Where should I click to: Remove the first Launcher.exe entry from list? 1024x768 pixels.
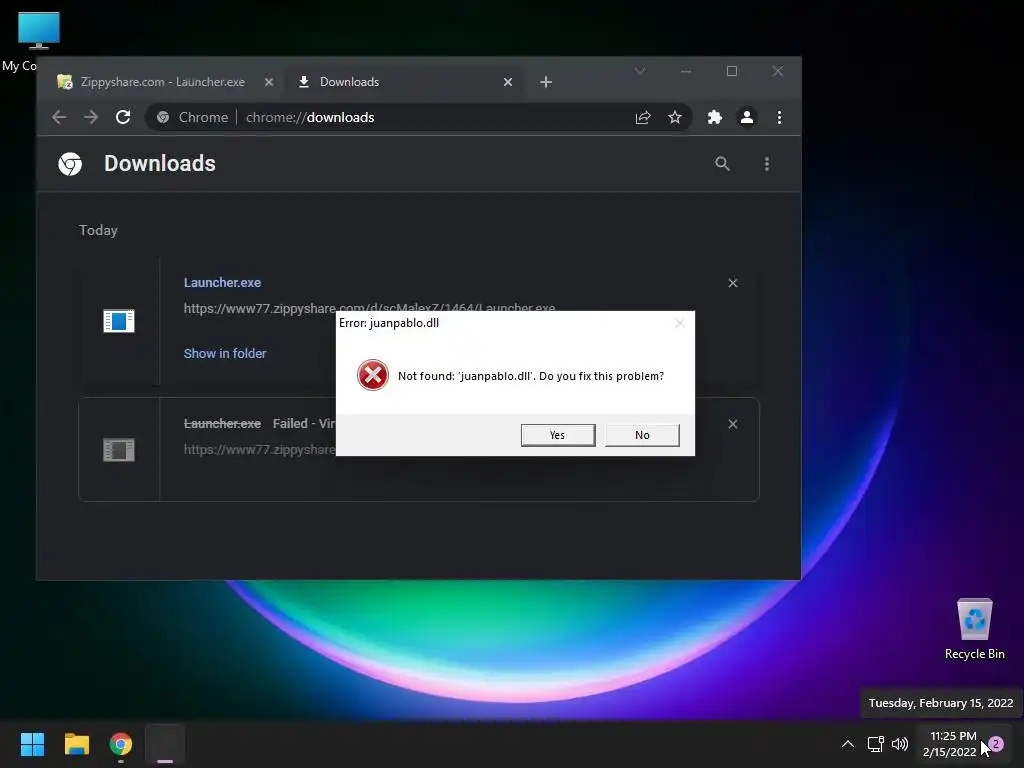coord(733,283)
